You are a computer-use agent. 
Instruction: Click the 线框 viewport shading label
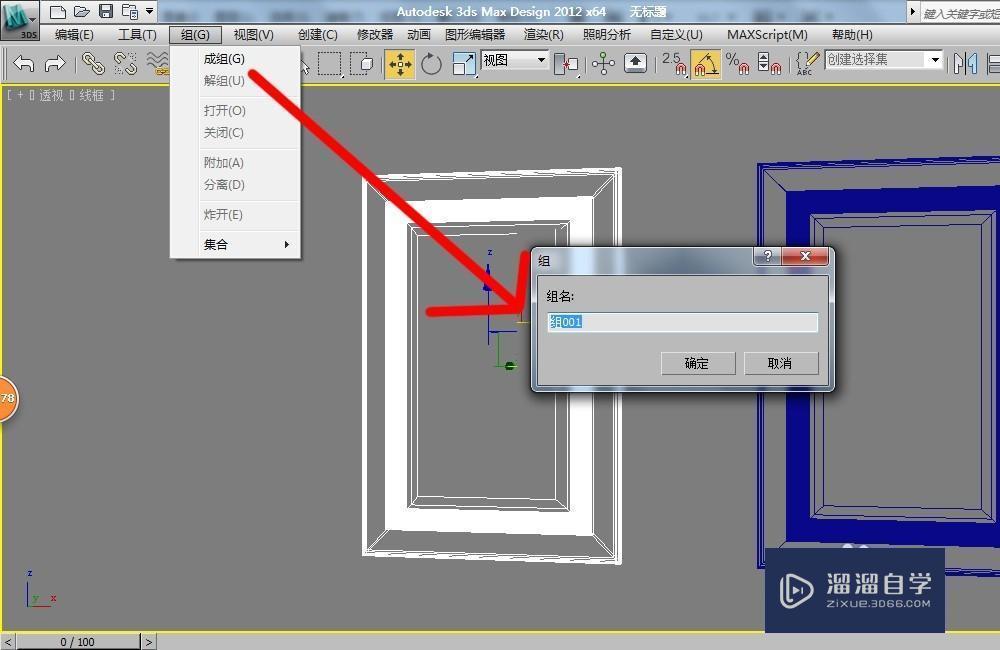(x=91, y=96)
